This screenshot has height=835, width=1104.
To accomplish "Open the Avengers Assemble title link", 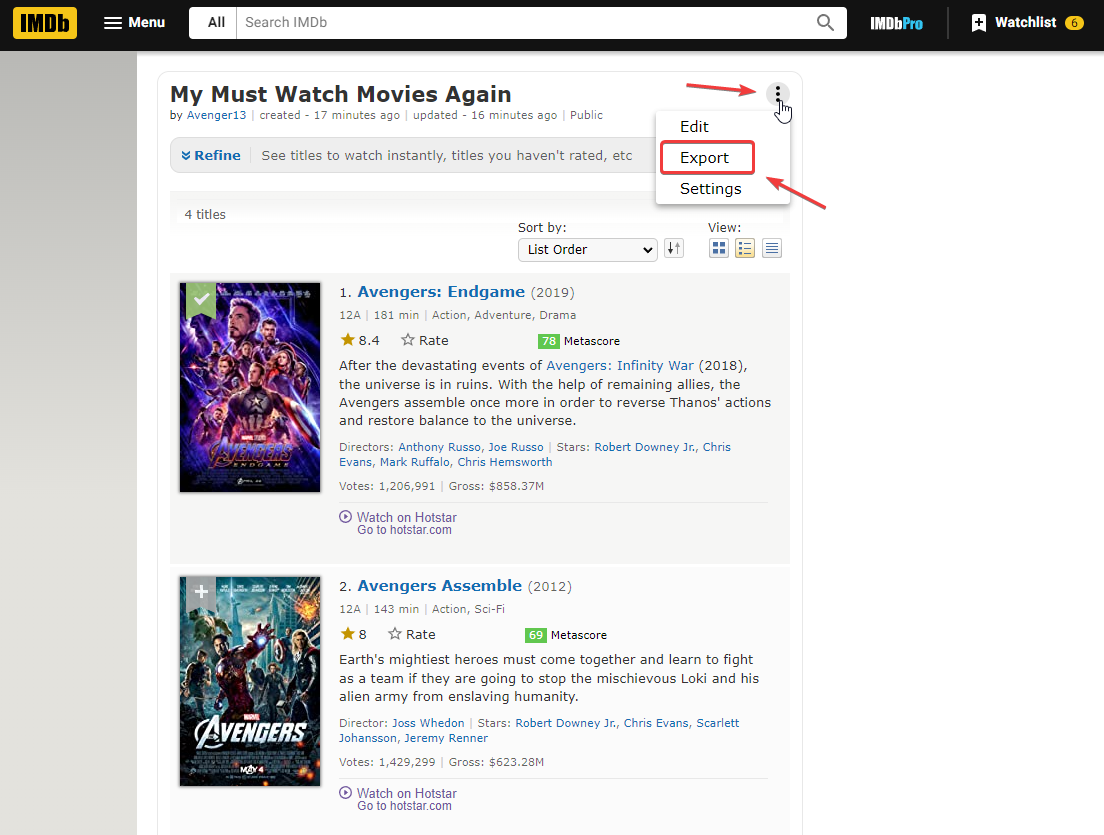I will pos(439,586).
